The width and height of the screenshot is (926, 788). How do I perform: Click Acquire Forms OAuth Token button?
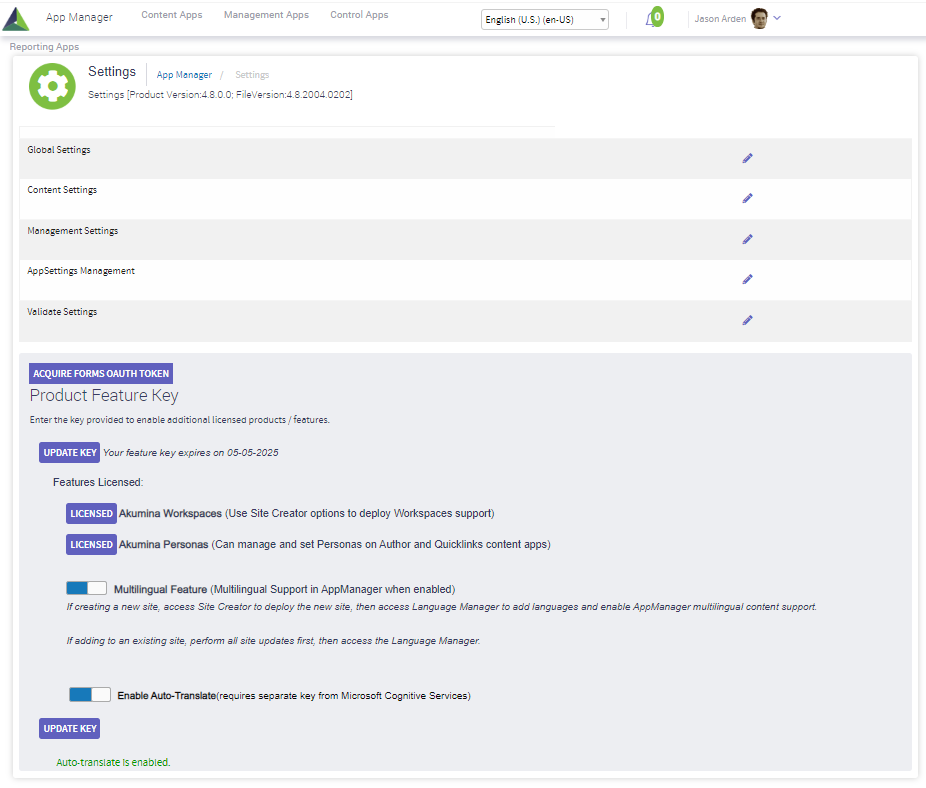[x=102, y=373]
